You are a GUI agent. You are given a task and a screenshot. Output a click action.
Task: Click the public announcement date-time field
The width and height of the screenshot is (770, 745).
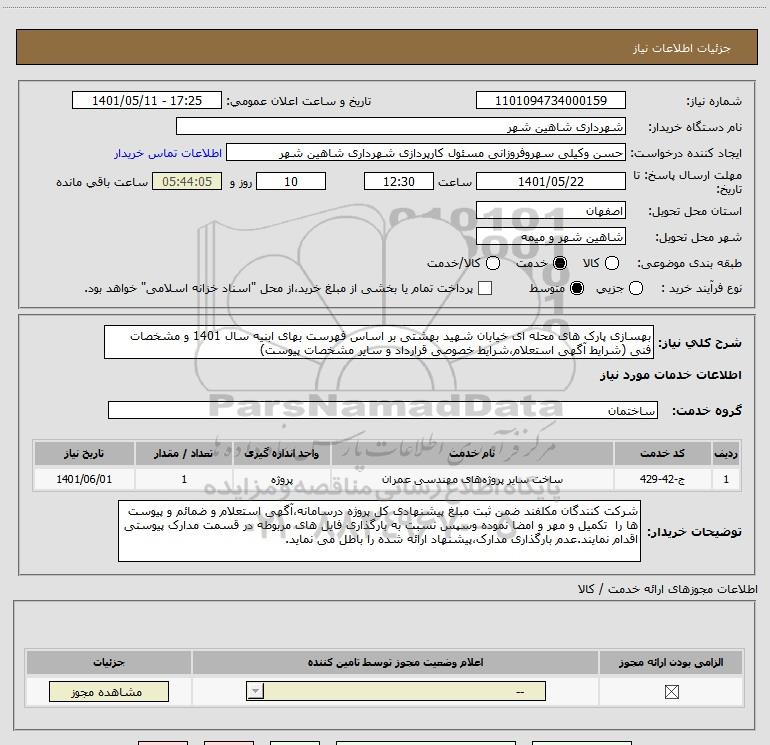pos(147,100)
